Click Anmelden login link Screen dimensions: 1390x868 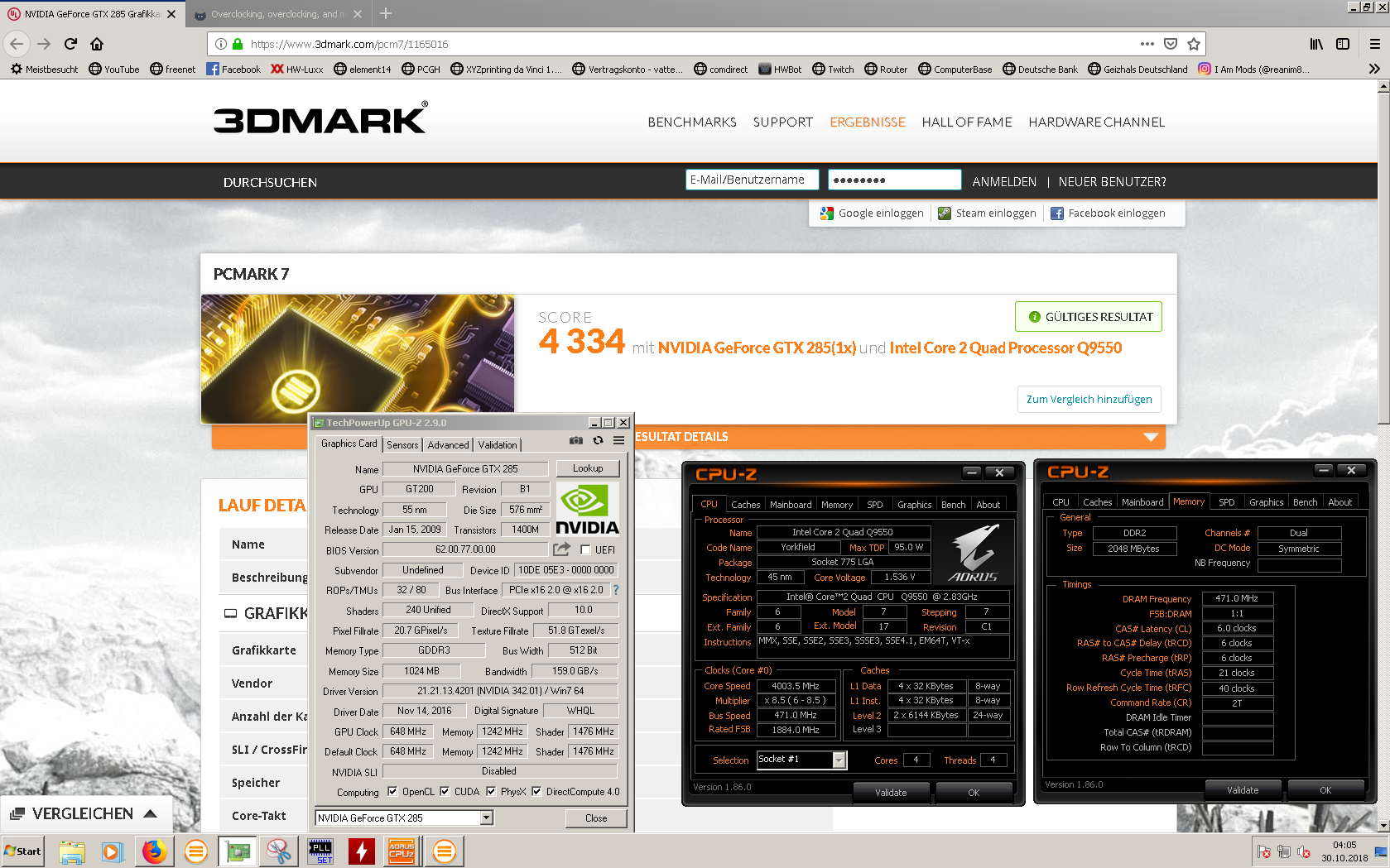(1004, 182)
